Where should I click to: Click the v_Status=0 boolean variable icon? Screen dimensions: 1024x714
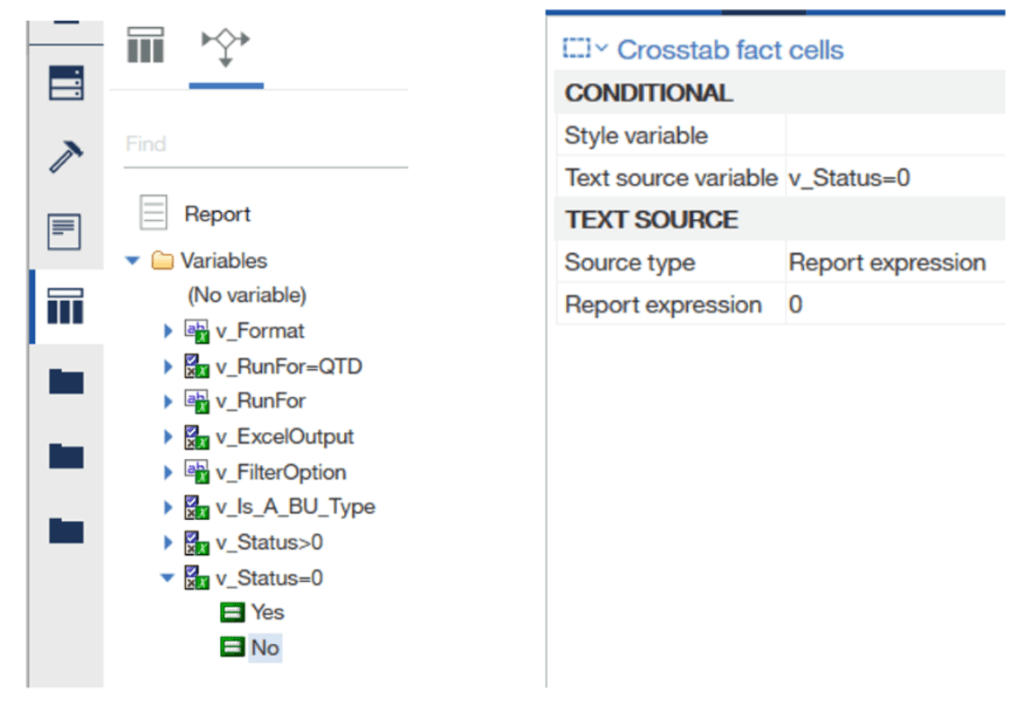(x=197, y=578)
